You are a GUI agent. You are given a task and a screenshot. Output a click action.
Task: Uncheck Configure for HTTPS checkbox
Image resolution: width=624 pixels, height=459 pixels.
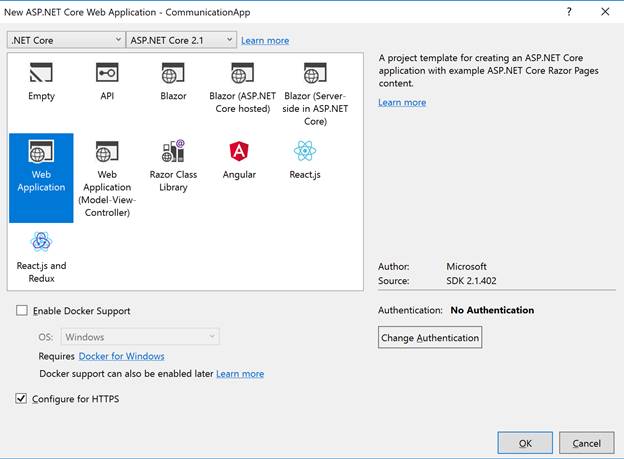click(21, 398)
